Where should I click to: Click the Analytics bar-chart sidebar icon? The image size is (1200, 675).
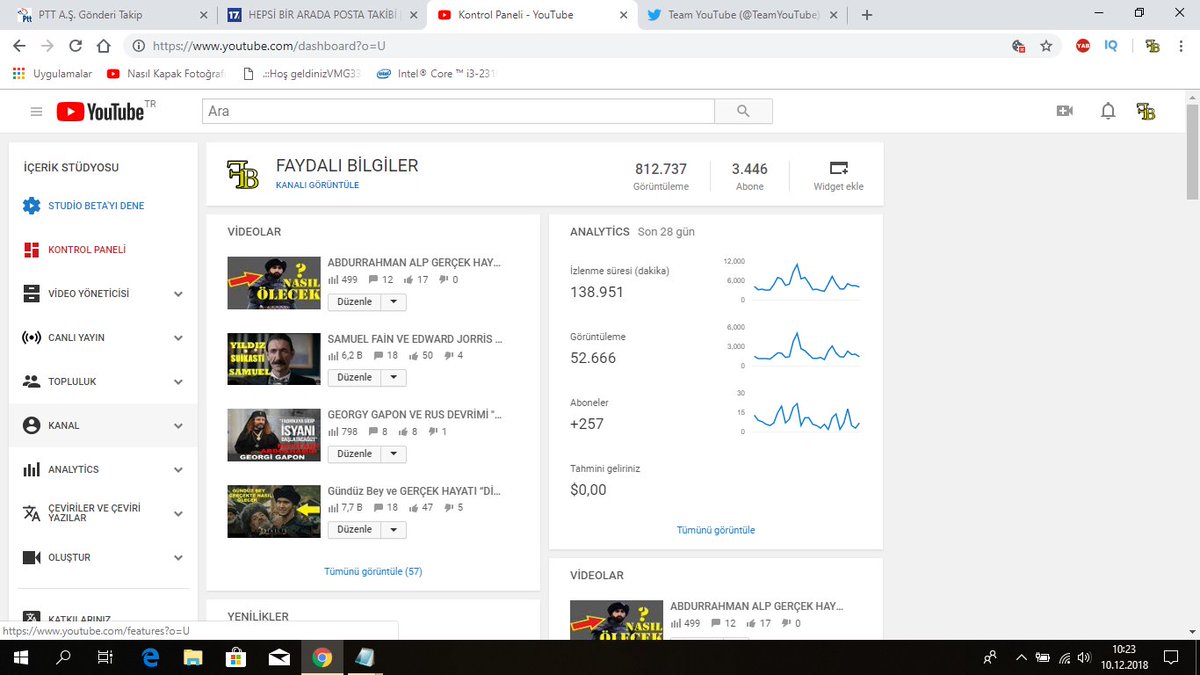31,469
